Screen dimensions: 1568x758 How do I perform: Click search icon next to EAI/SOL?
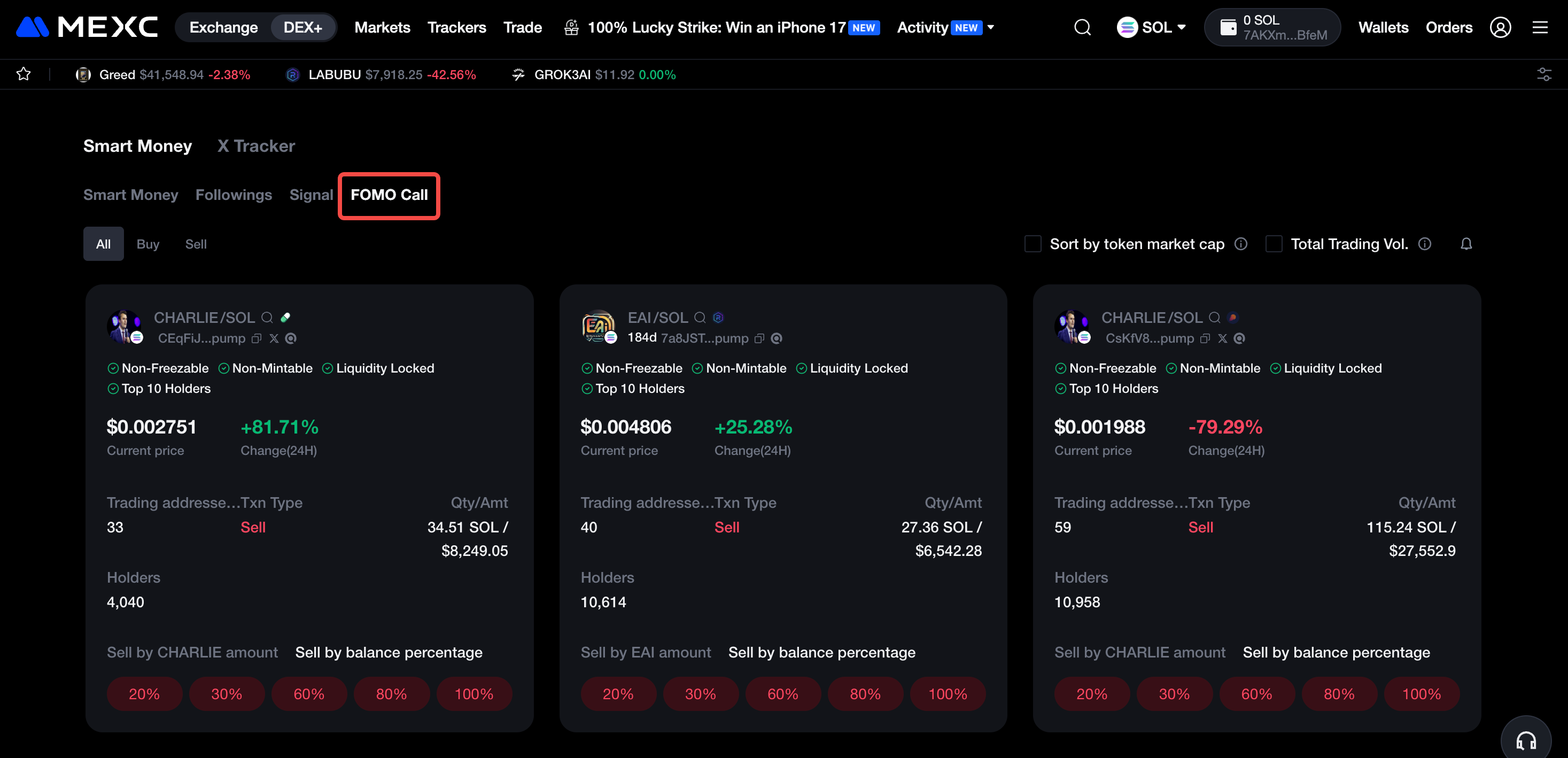pos(700,318)
